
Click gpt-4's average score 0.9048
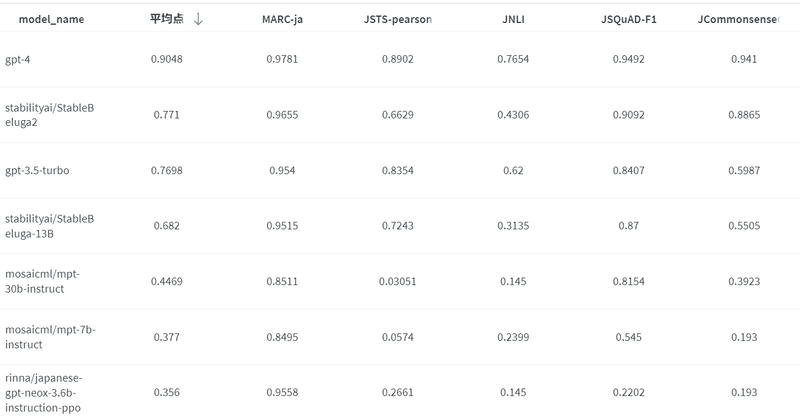pos(167,59)
